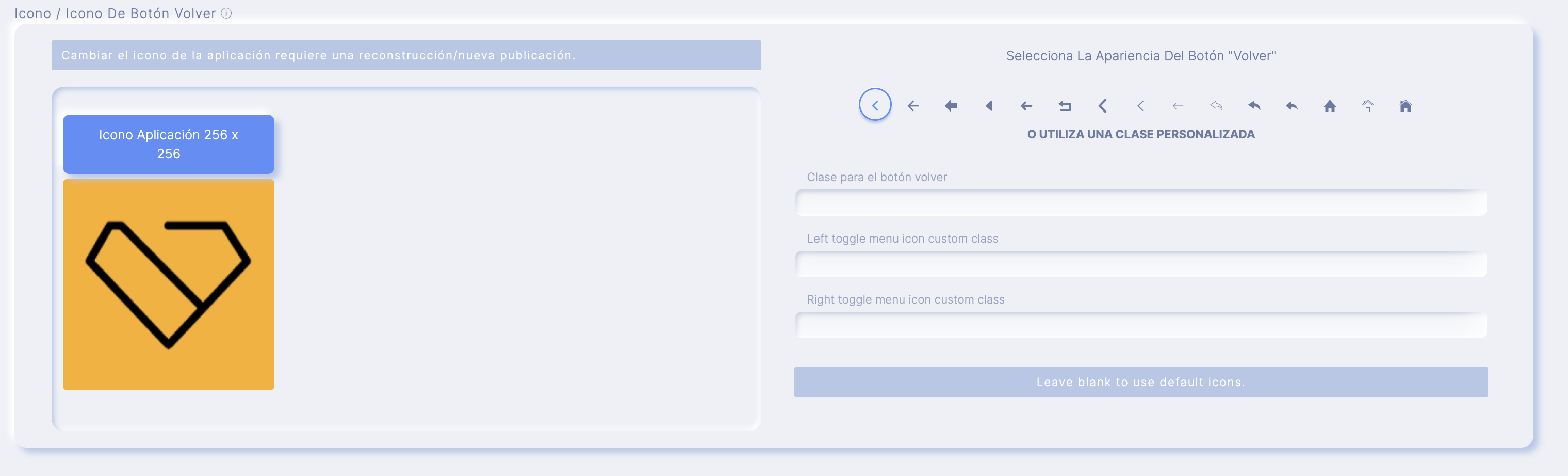Choose the simple thin left-arrow after the circle
This screenshot has height=476, width=1568.
[x=912, y=106]
